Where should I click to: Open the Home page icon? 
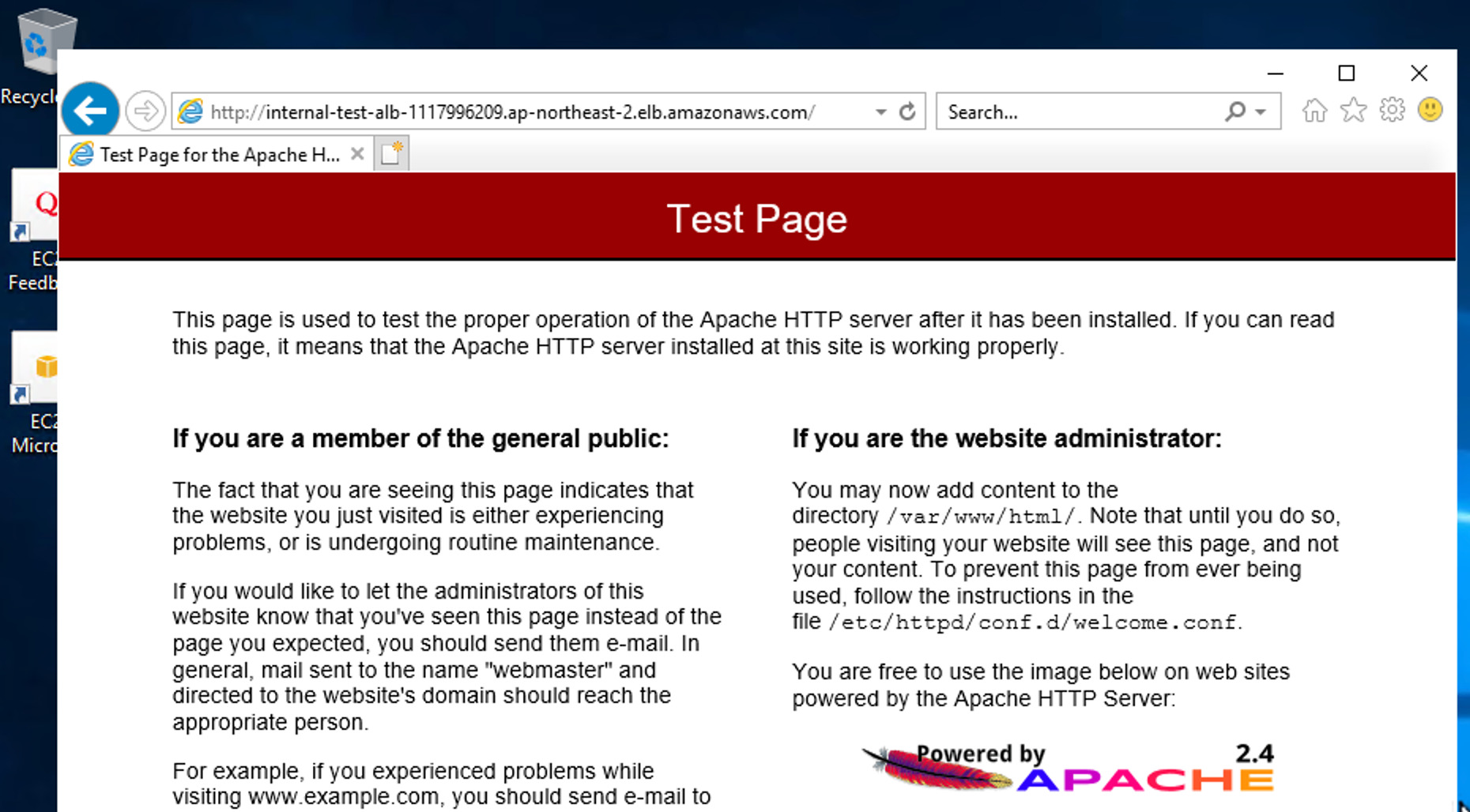tap(1314, 111)
